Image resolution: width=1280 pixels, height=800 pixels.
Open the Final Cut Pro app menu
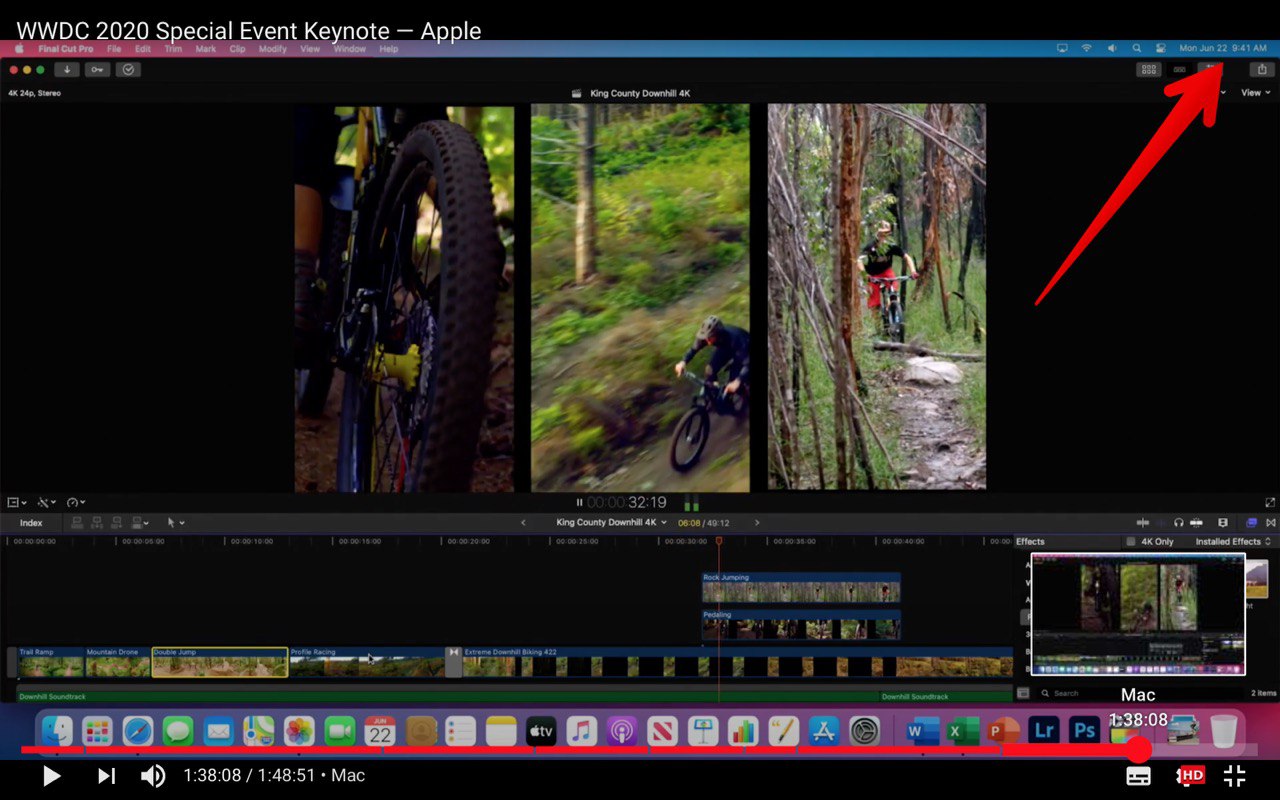(66, 49)
